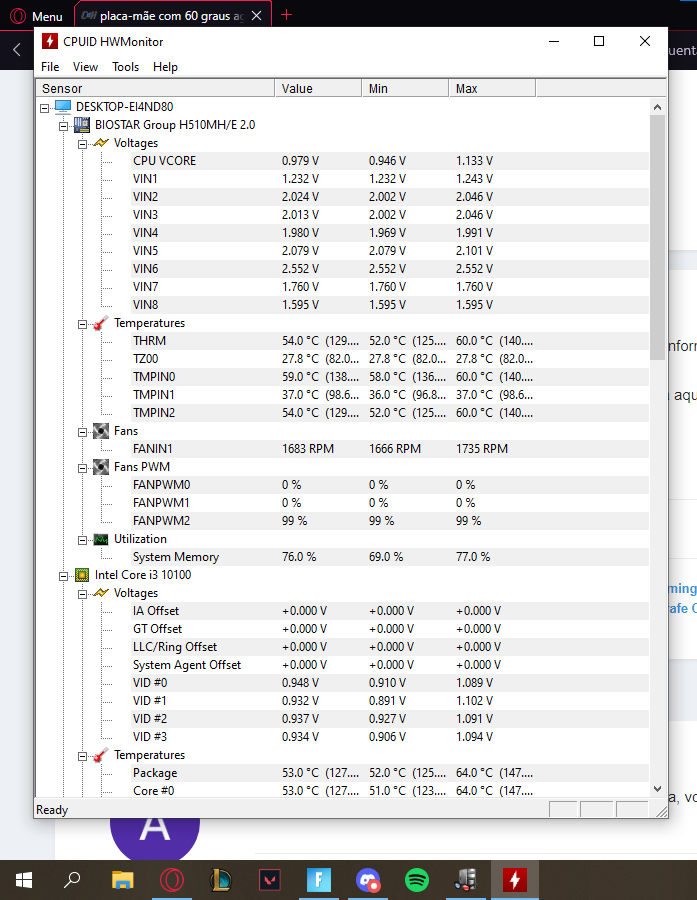
Task: Open Valorant taskbar icon
Action: 270,880
